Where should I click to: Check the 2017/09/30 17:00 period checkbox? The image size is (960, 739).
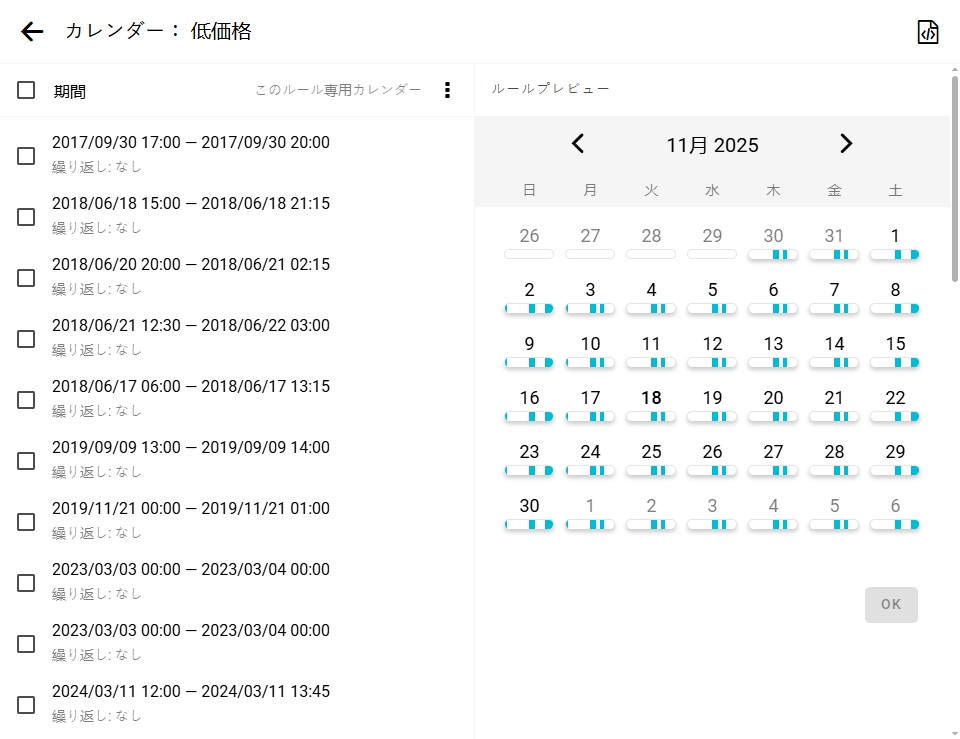[x=26, y=155]
